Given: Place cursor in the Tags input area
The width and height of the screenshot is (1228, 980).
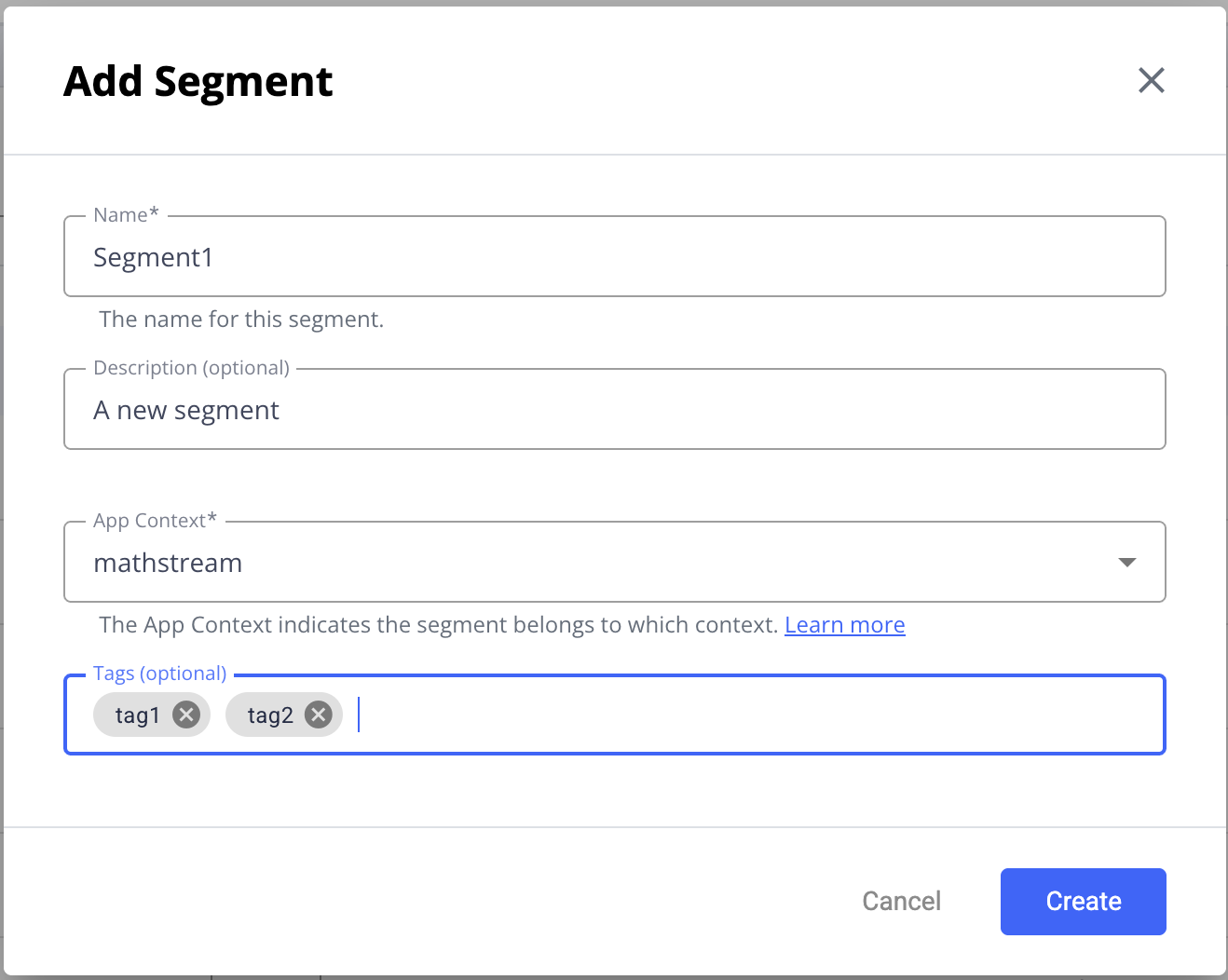Looking at the screenshot, I should pyautogui.click(x=745, y=715).
